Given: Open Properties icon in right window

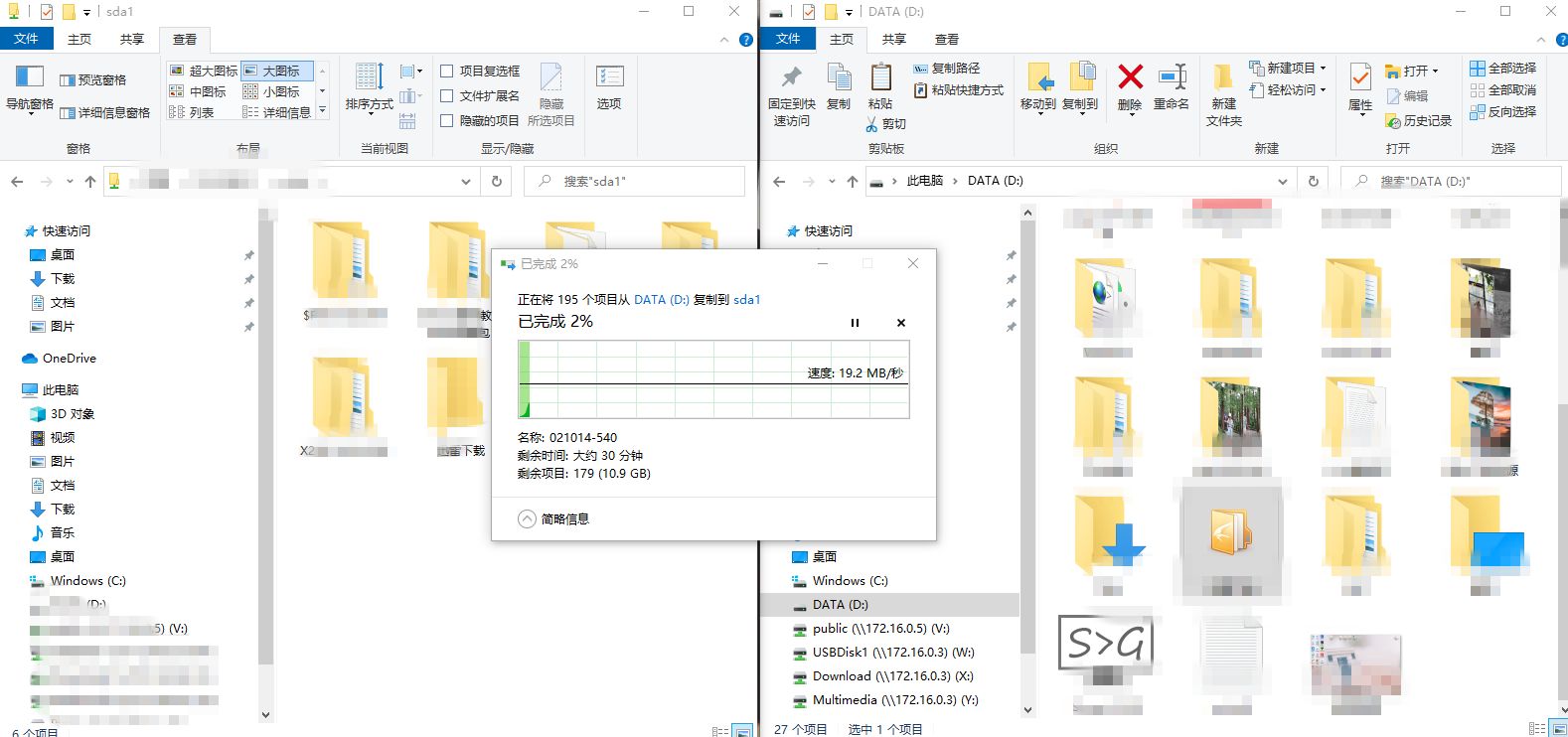Looking at the screenshot, I should [x=1360, y=78].
